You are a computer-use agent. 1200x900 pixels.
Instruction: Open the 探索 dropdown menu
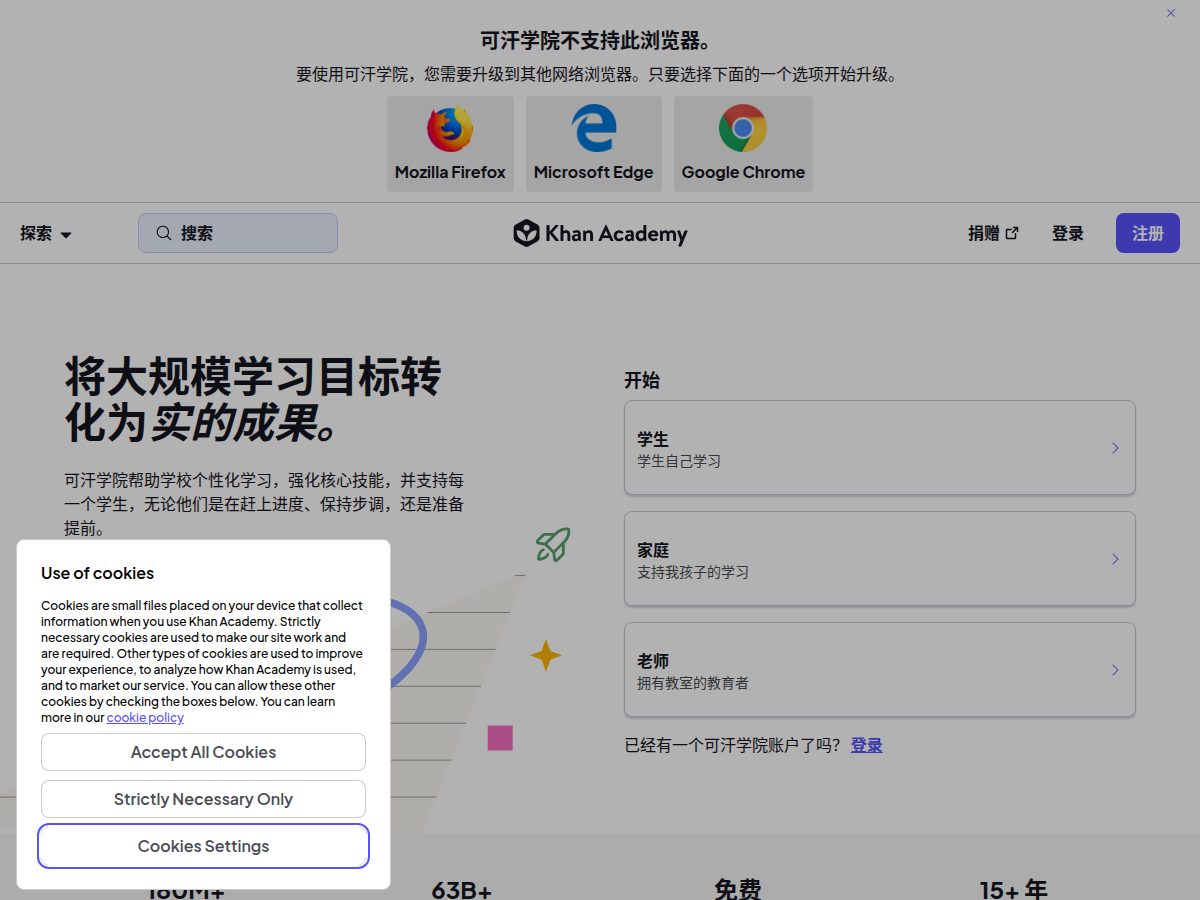pyautogui.click(x=46, y=233)
